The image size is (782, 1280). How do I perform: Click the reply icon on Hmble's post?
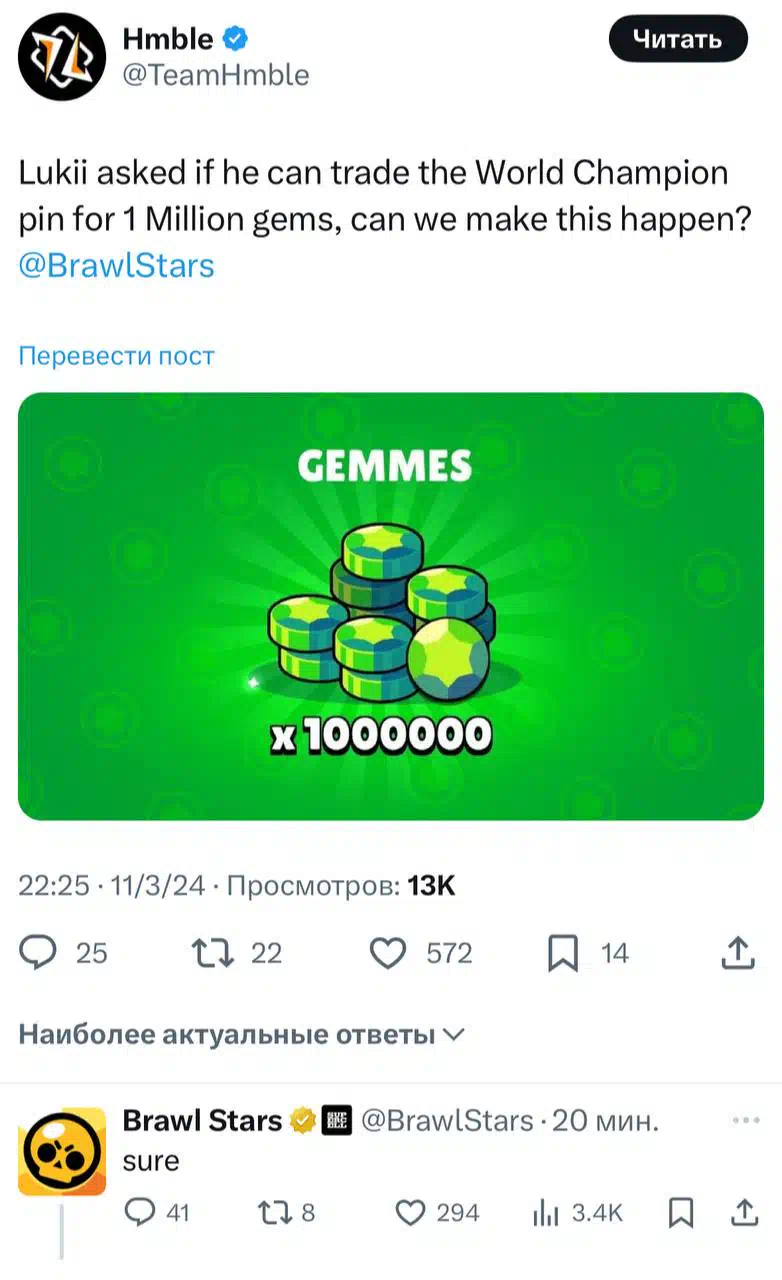point(38,954)
